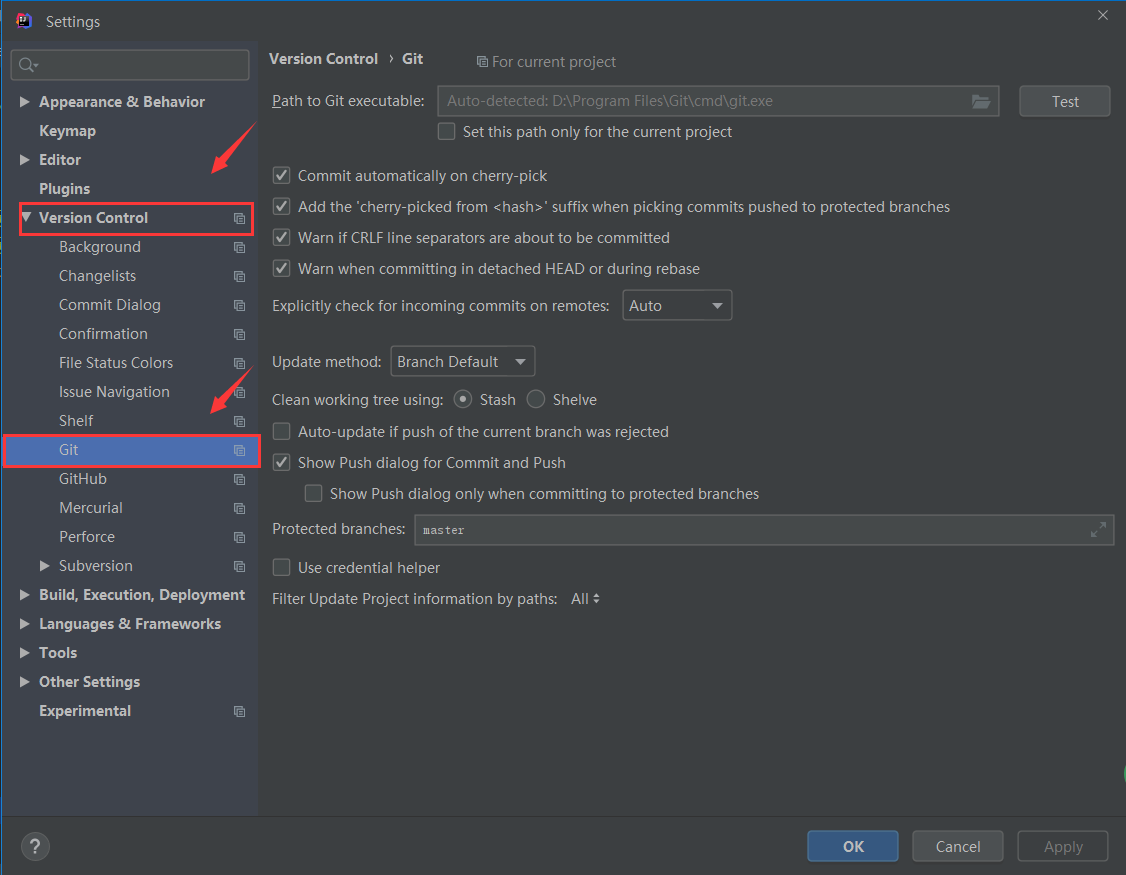Image resolution: width=1126 pixels, height=875 pixels.
Task: Click the IntelliJ logo in the title bar
Action: (24, 20)
